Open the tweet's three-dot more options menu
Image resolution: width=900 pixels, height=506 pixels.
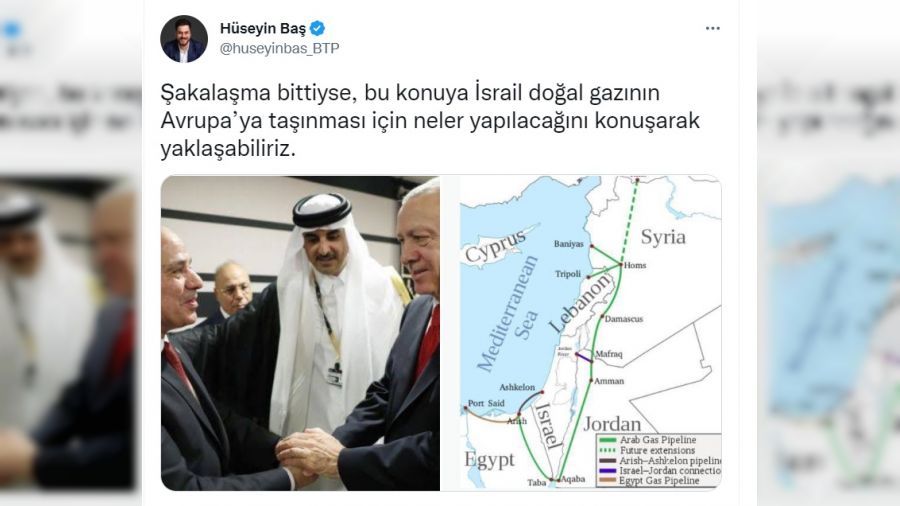coord(712,28)
